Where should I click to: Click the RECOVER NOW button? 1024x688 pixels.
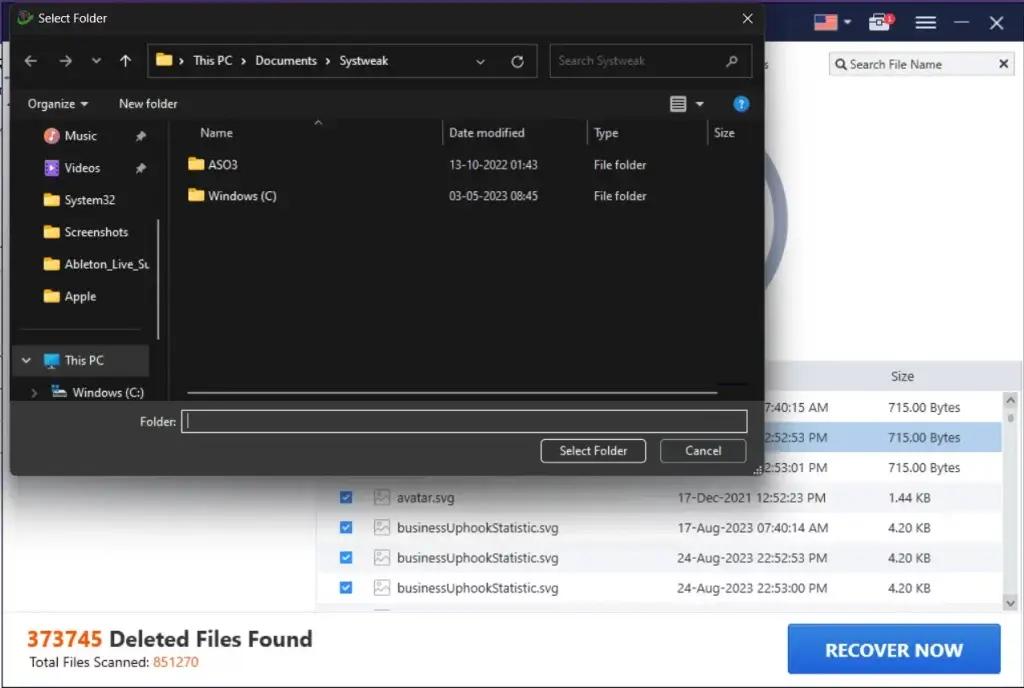[x=893, y=648]
